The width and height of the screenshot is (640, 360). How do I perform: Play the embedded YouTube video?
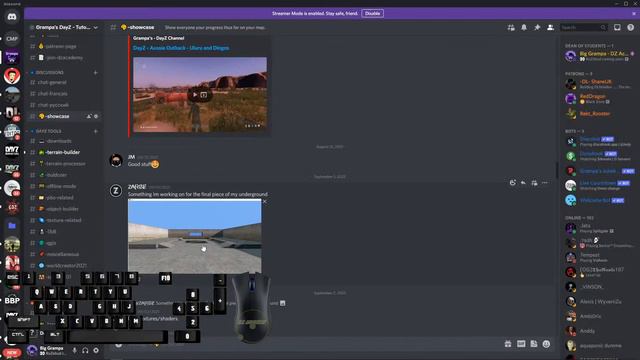click(x=195, y=95)
